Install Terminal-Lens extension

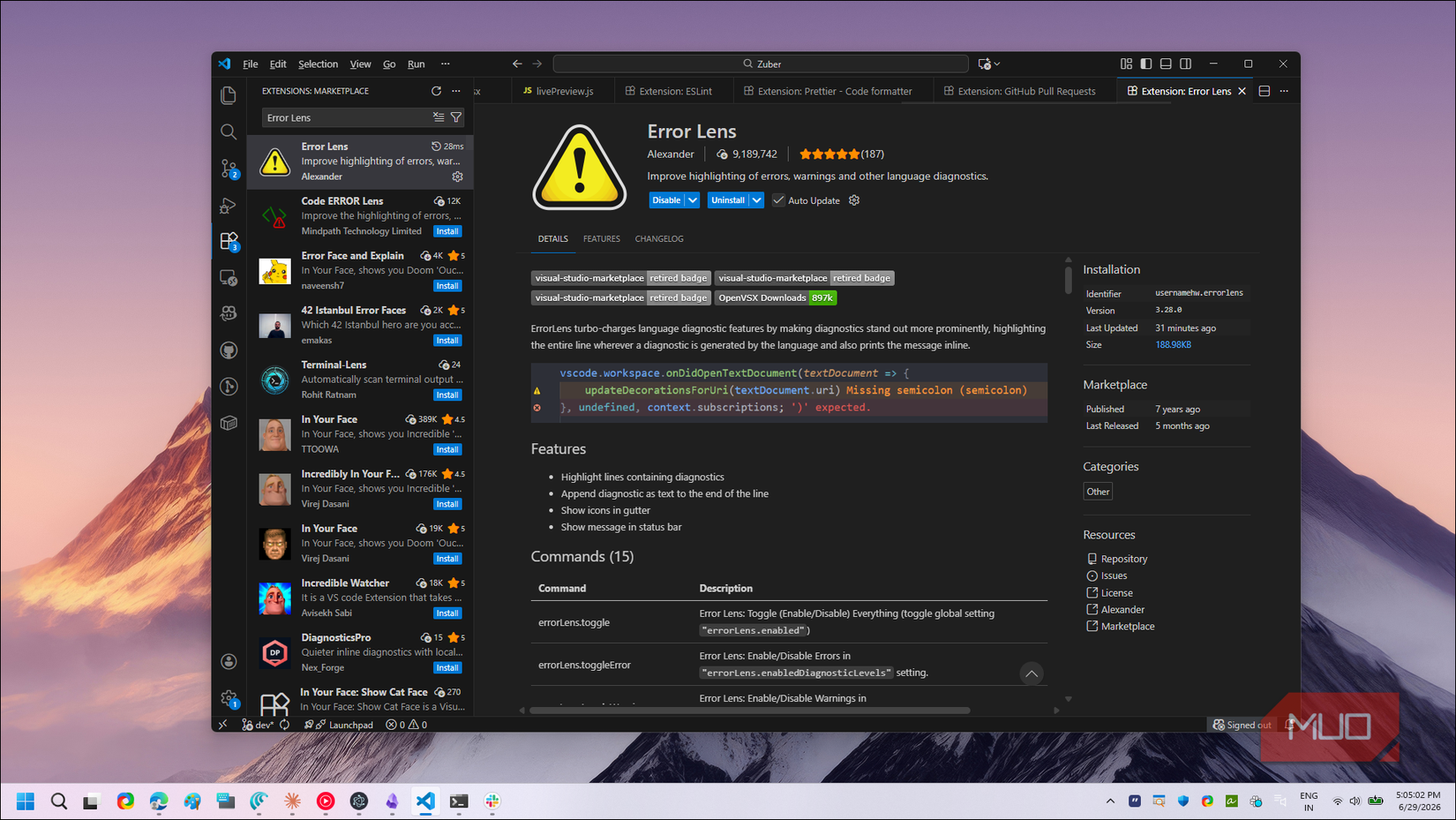coord(447,395)
